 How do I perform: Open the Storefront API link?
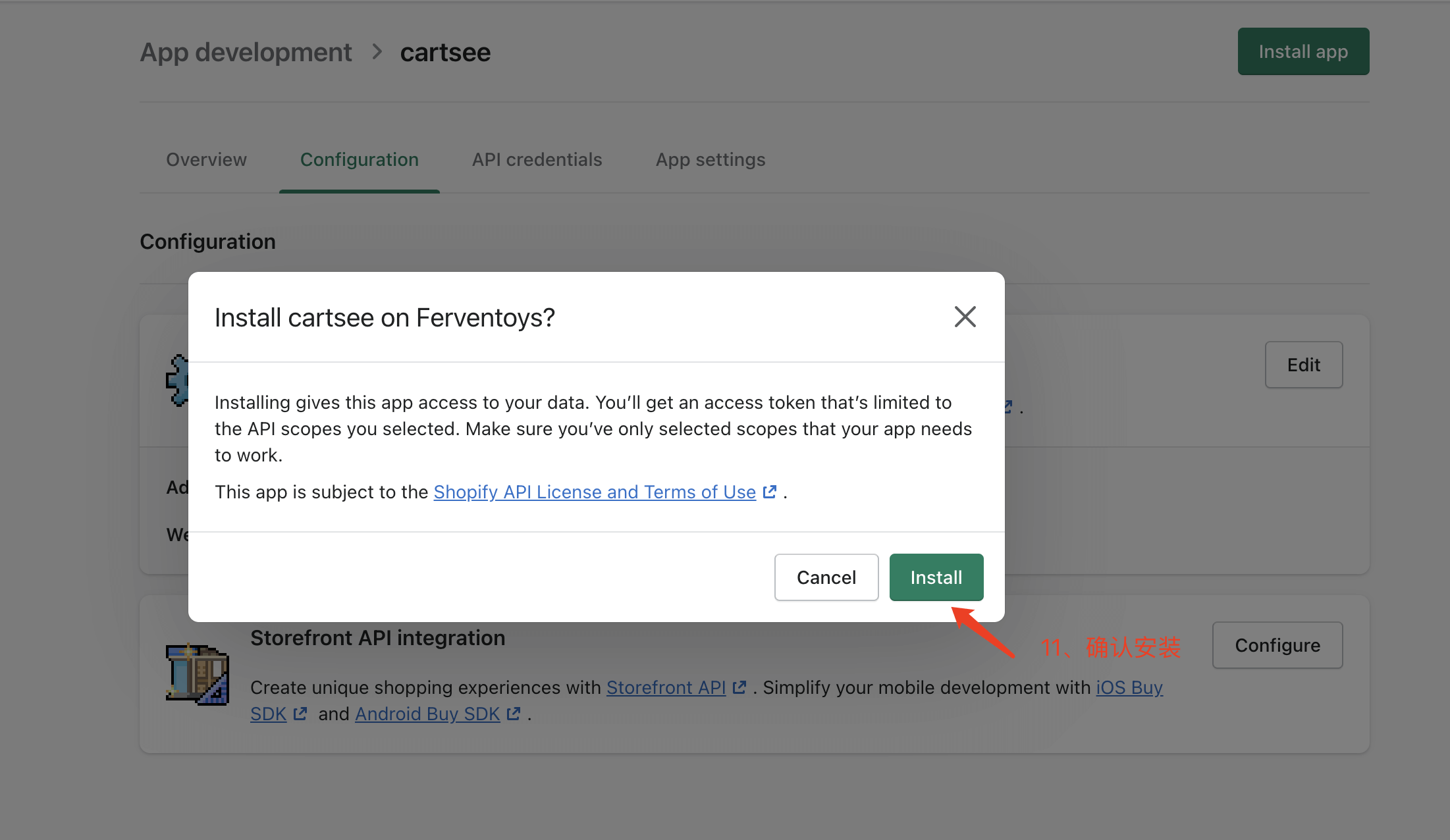coord(665,687)
